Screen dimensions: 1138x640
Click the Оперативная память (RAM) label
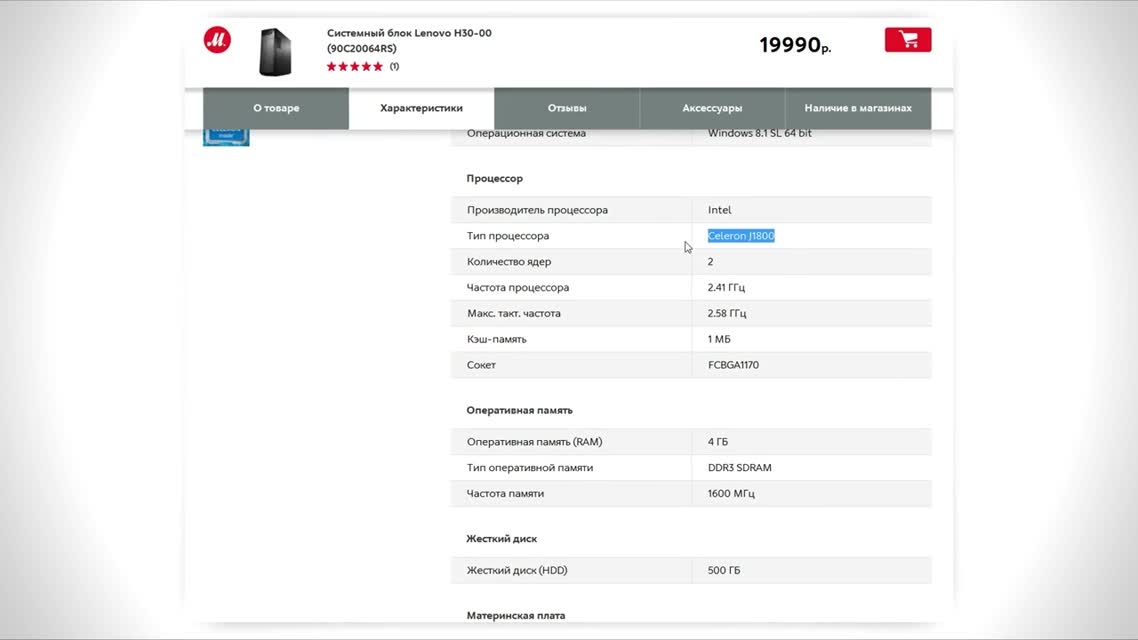point(534,442)
